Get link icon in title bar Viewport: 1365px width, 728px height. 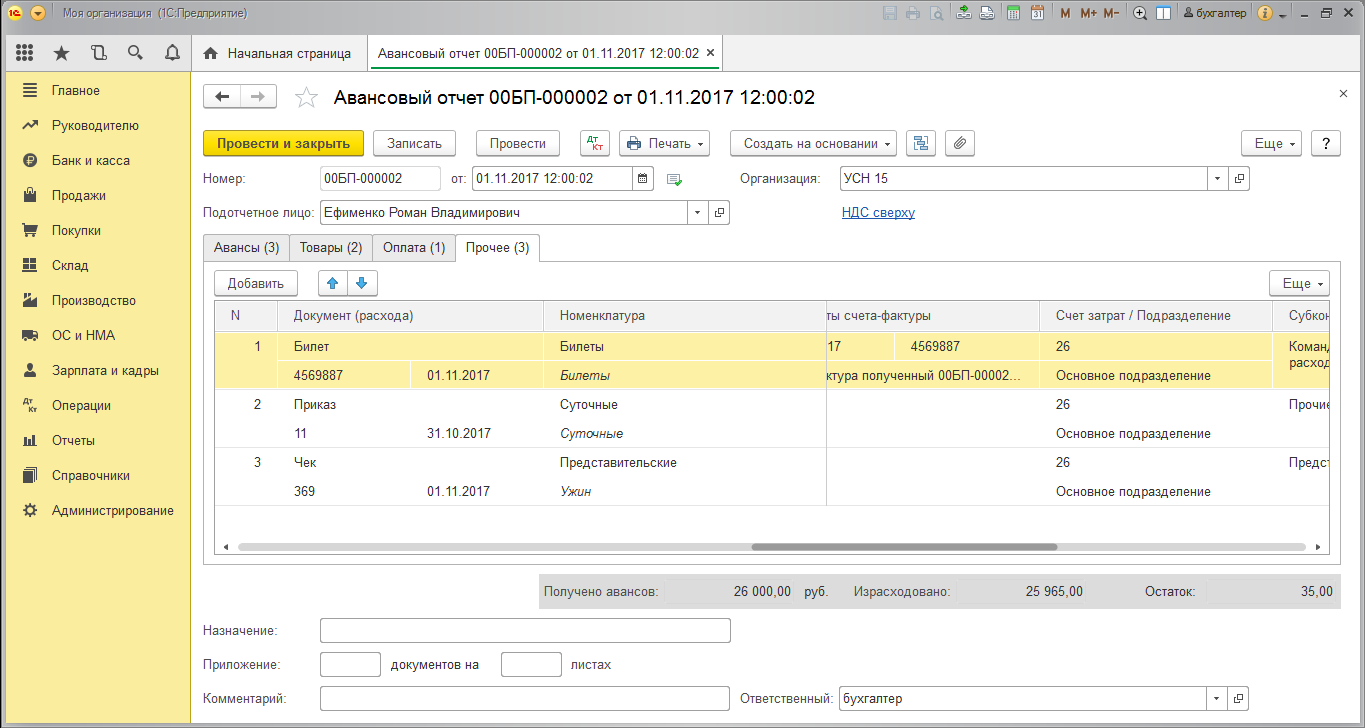[964, 13]
